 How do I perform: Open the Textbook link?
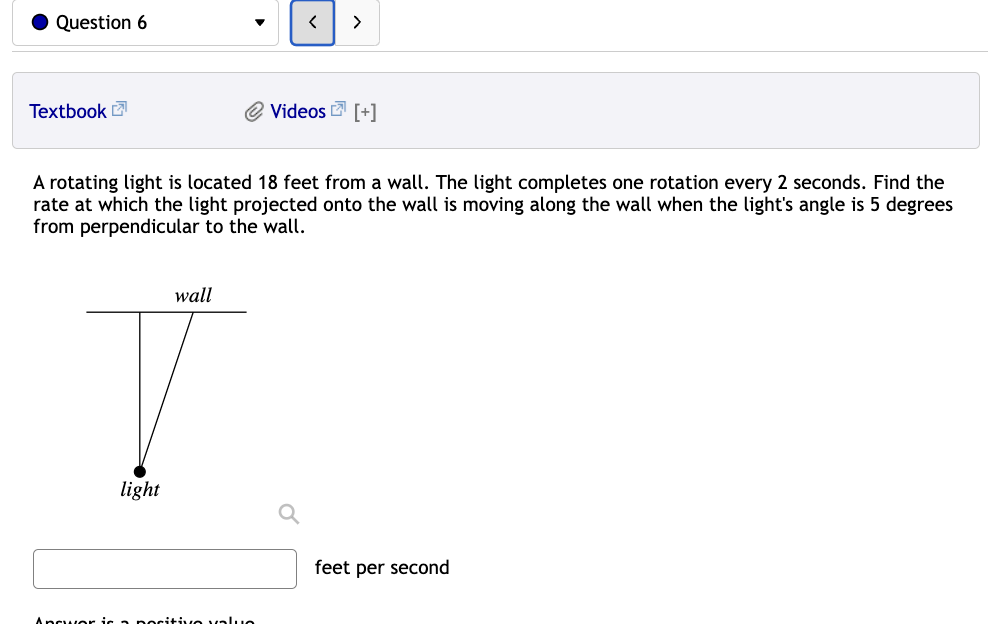click(68, 111)
